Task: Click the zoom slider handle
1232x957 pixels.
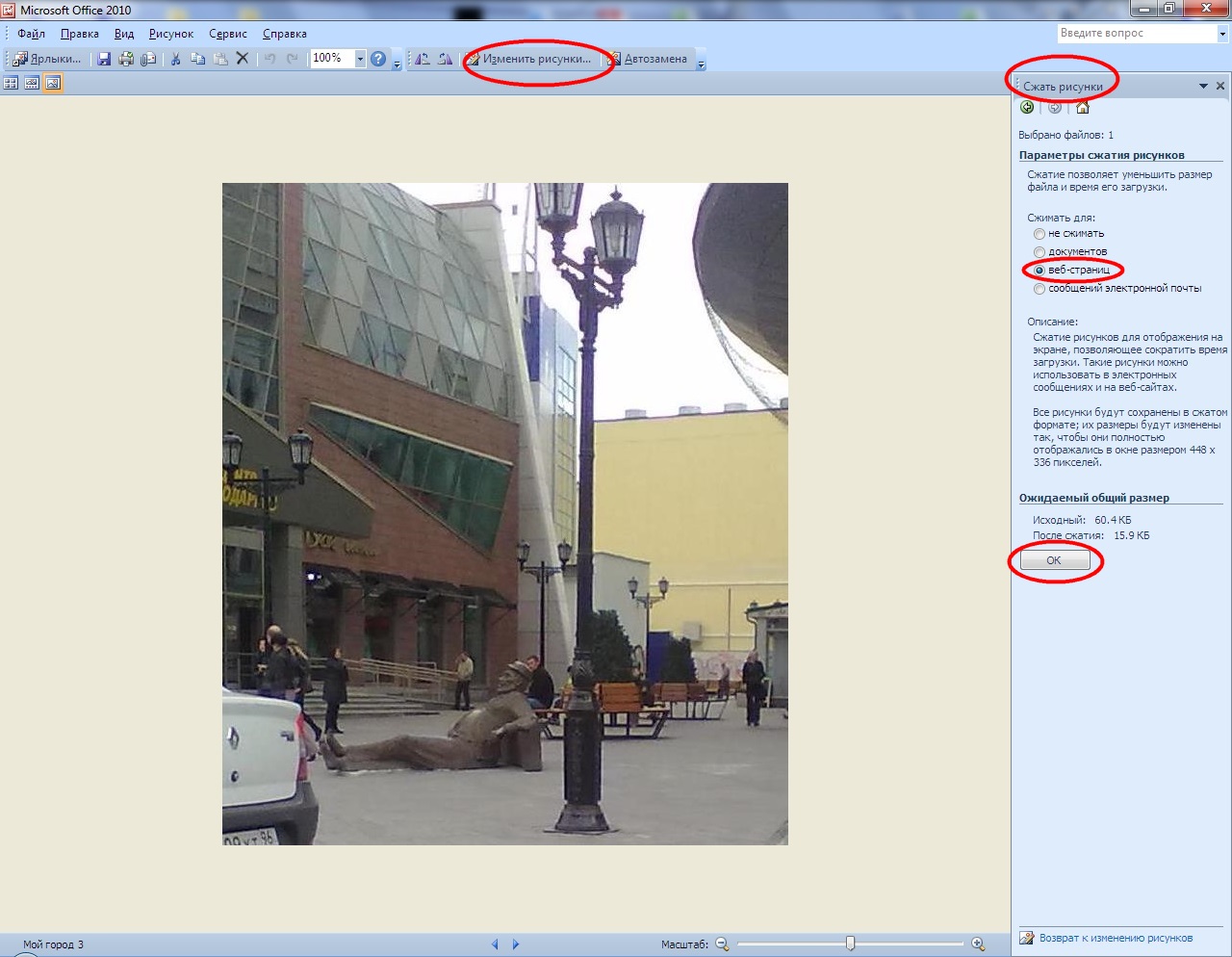Action: coord(850,944)
